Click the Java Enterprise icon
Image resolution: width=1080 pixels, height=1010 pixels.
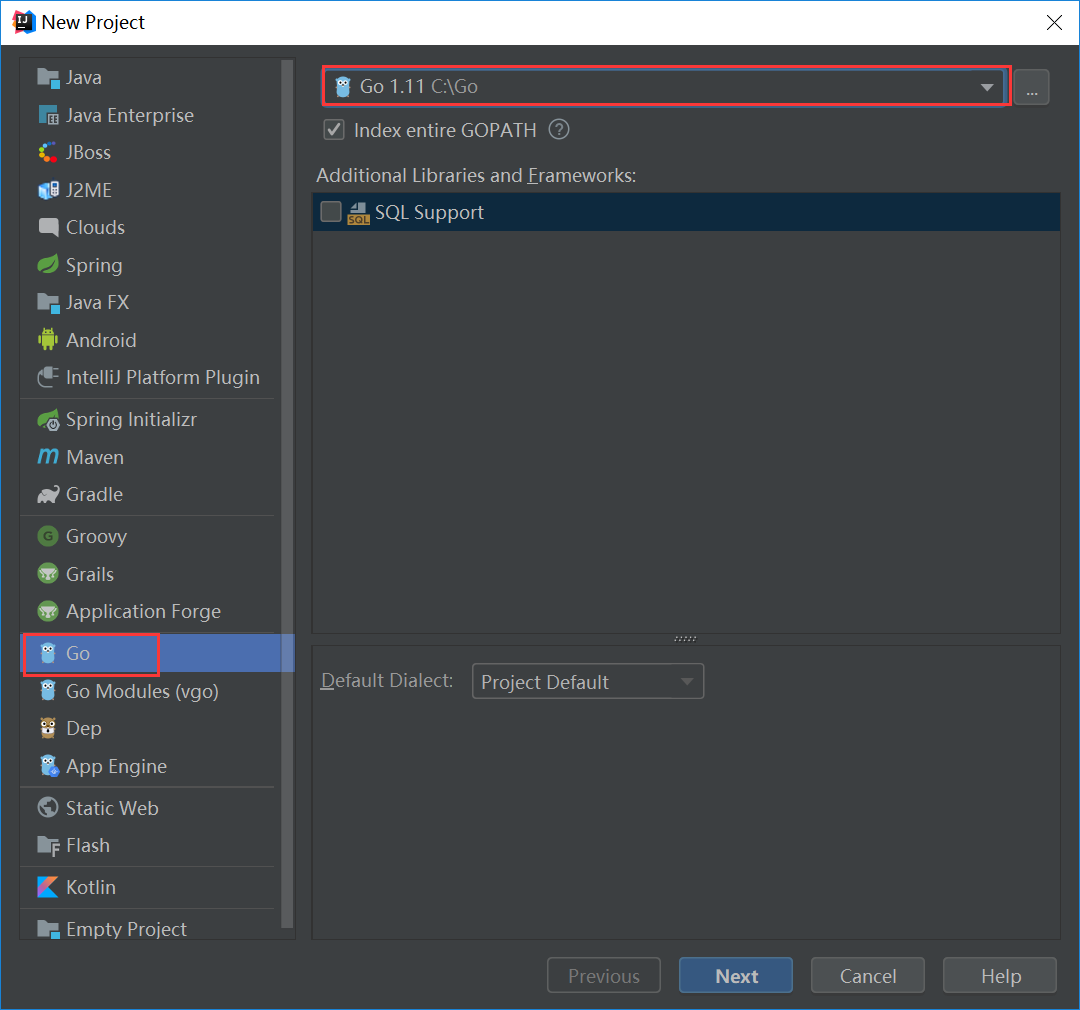click(48, 115)
